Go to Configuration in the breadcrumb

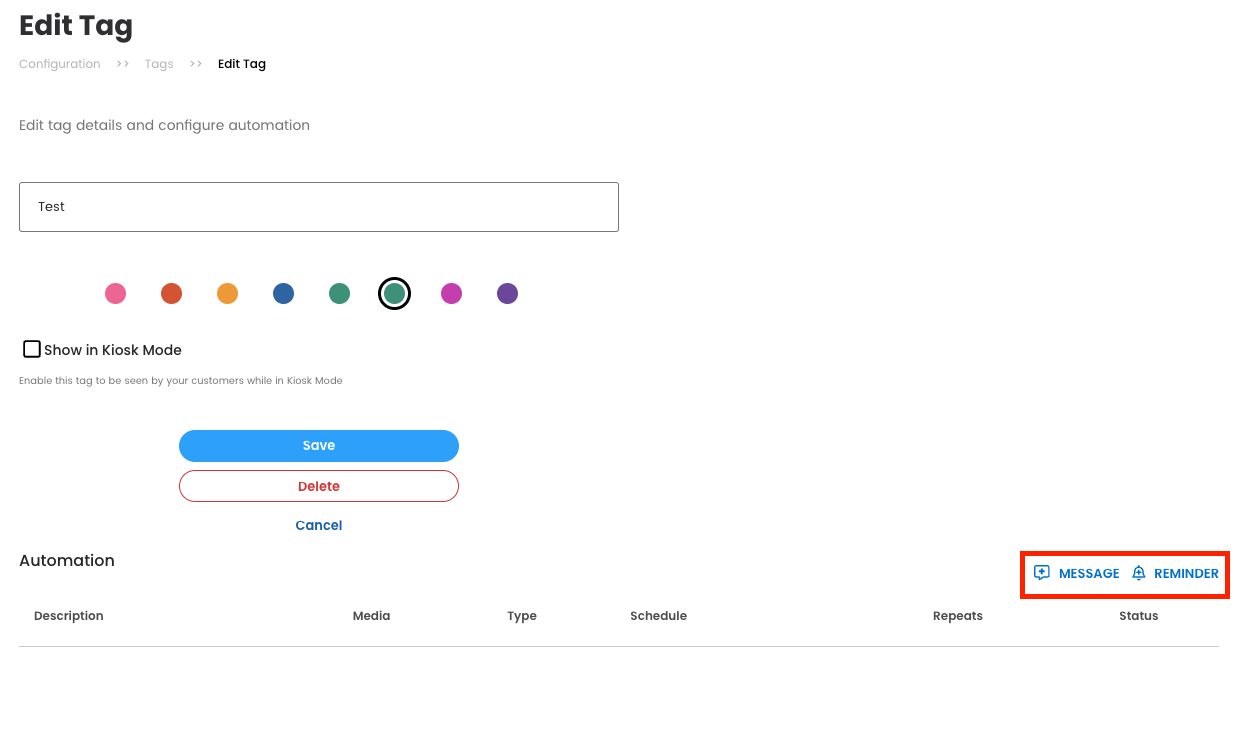pyautogui.click(x=60, y=64)
